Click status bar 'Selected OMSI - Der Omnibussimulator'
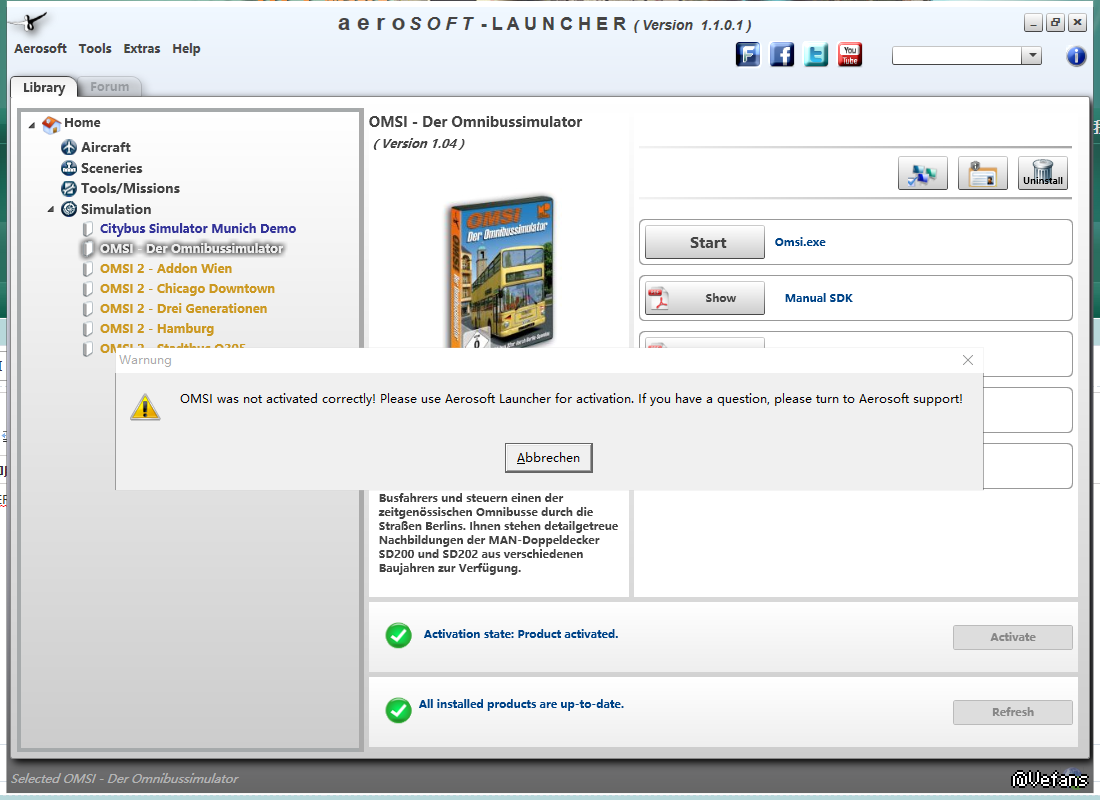Screen dimensions: 1100x800 coord(125,779)
